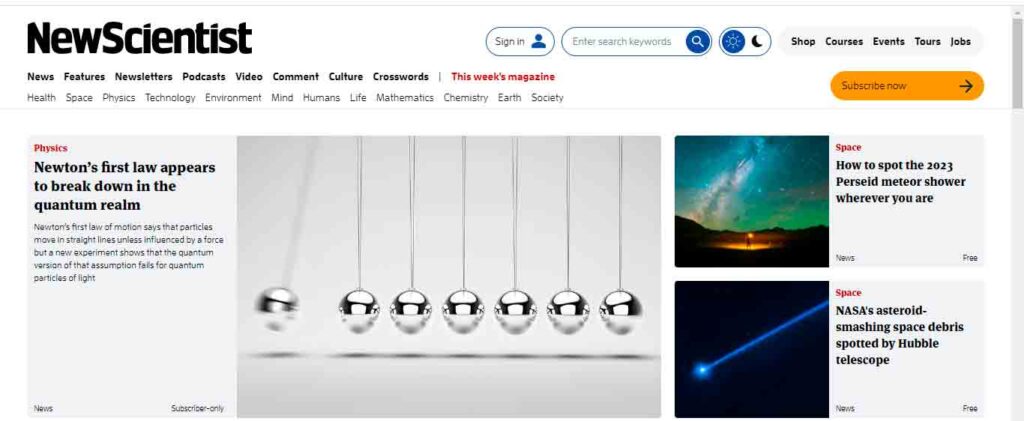Image resolution: width=1024 pixels, height=421 pixels.
Task: Open the Perseid meteor shower thumbnail
Action: pyautogui.click(x=752, y=201)
